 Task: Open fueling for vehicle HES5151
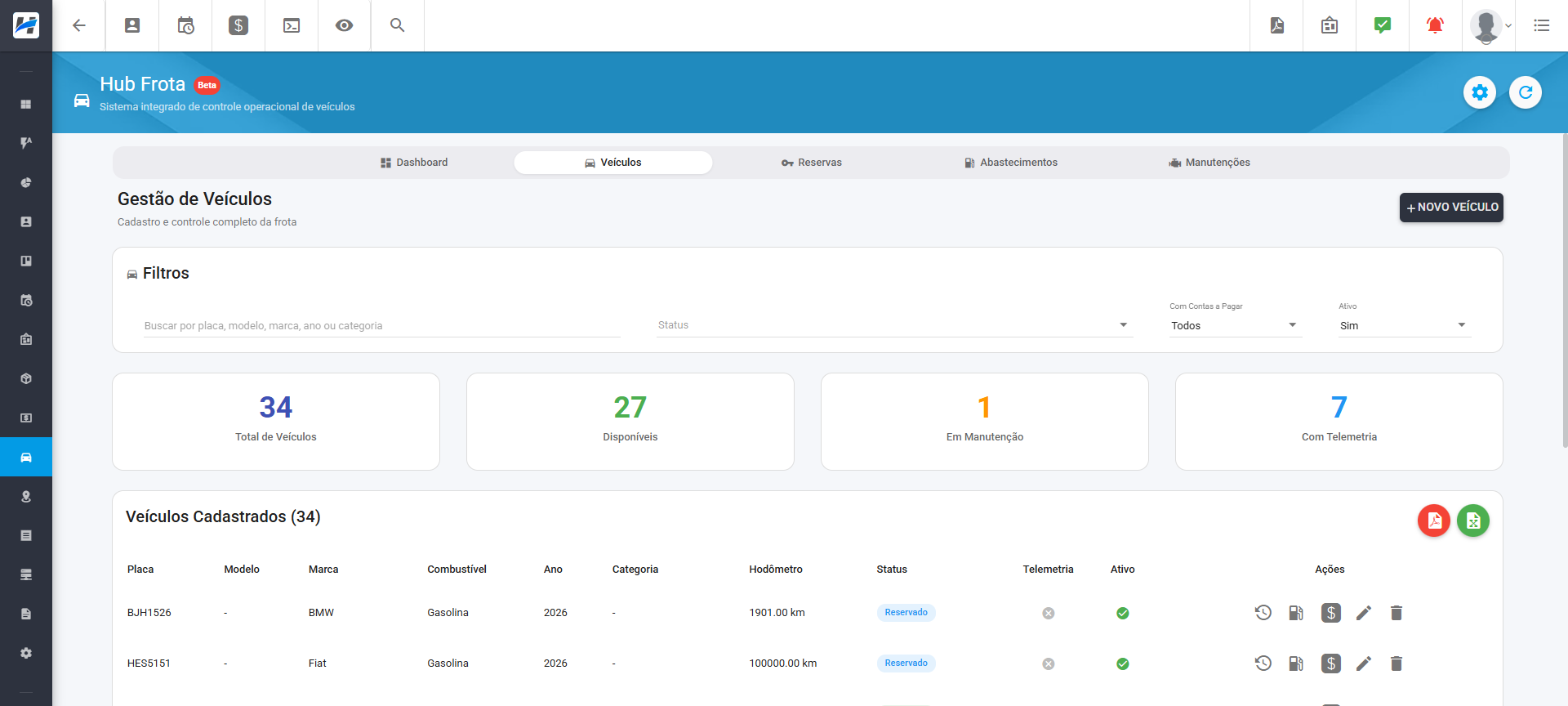1296,663
